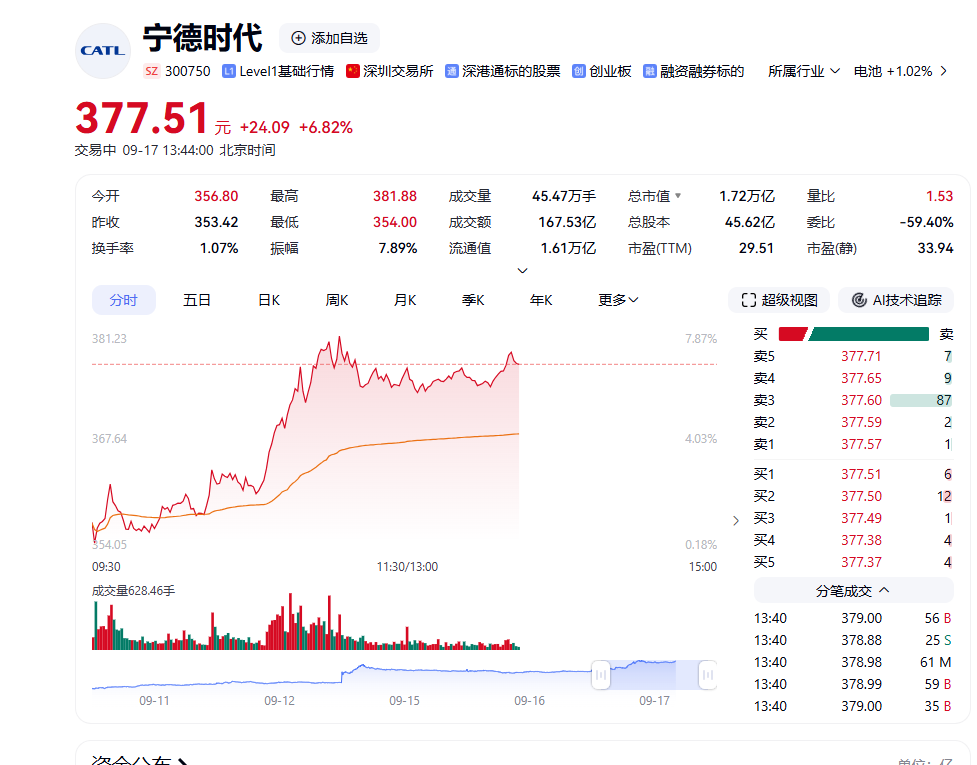Switch to the 周K chart tab
The height and width of the screenshot is (765, 977).
point(336,300)
